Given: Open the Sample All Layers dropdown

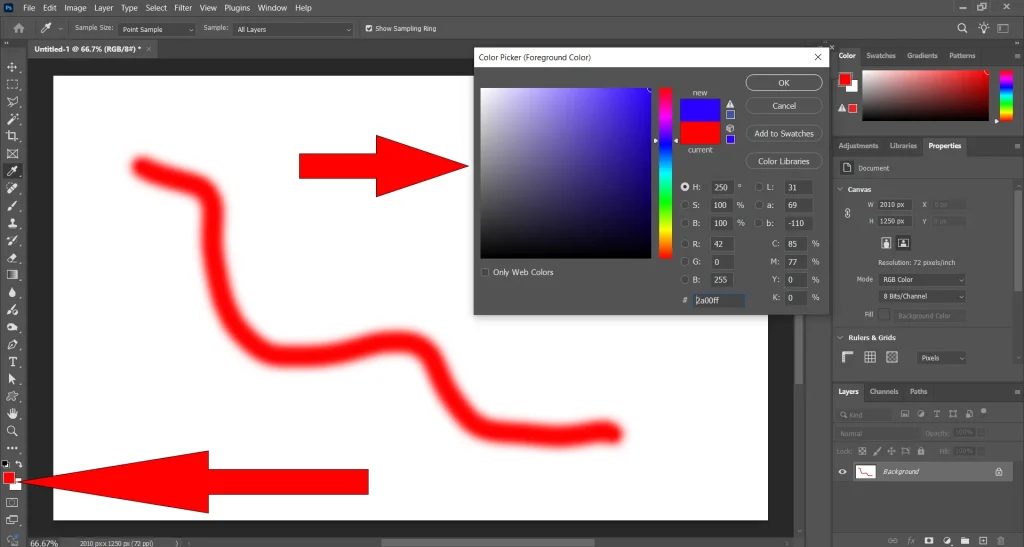Looking at the screenshot, I should [293, 29].
